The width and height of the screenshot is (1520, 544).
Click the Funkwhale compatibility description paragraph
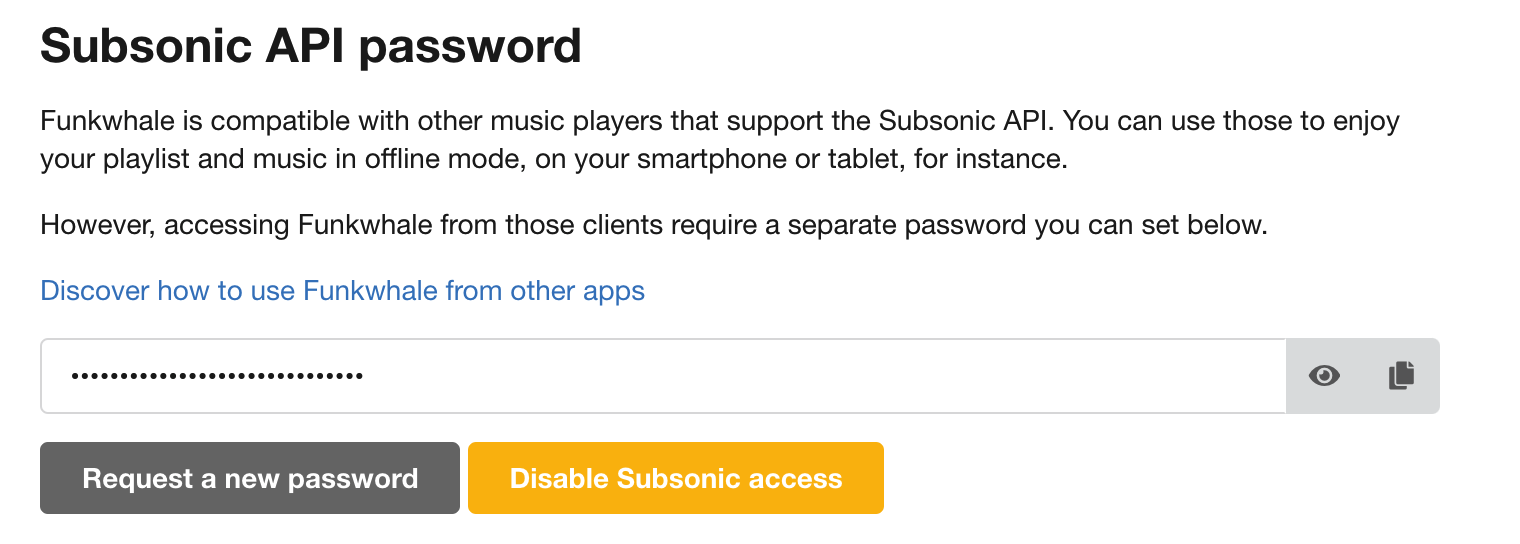point(720,140)
